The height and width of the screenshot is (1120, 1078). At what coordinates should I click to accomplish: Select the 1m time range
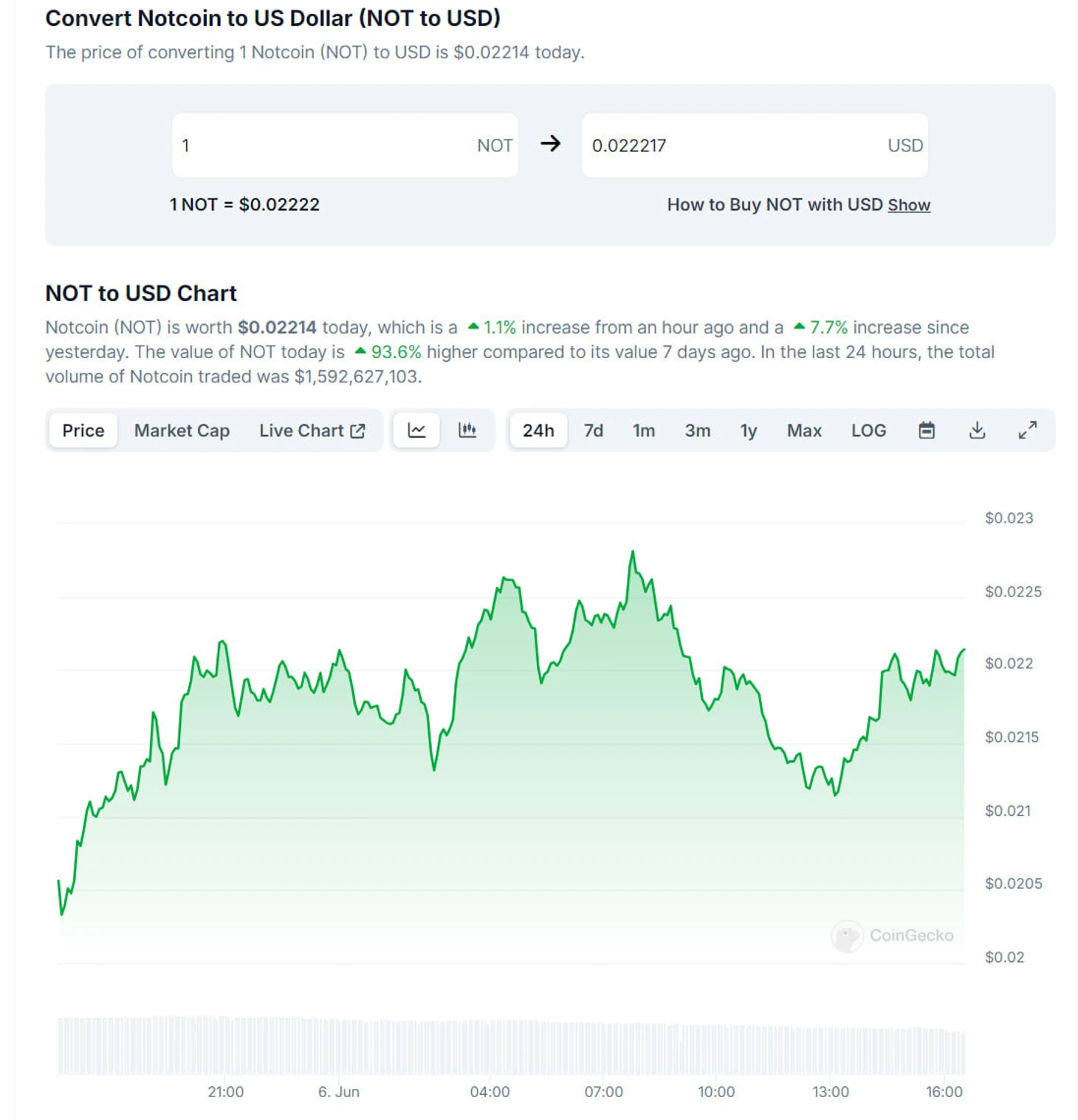(x=644, y=430)
